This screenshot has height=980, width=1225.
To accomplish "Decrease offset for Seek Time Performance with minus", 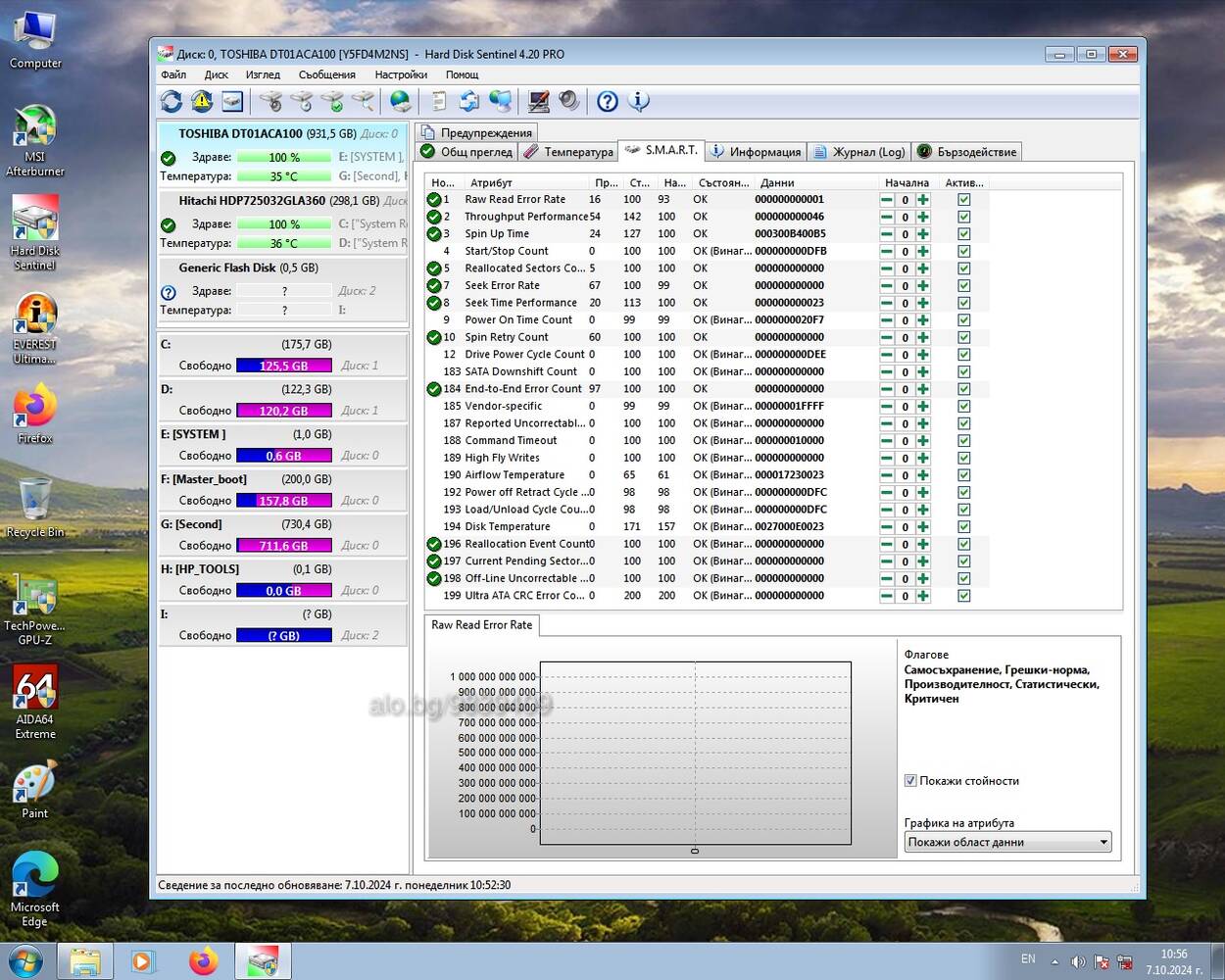I will pyautogui.click(x=887, y=303).
